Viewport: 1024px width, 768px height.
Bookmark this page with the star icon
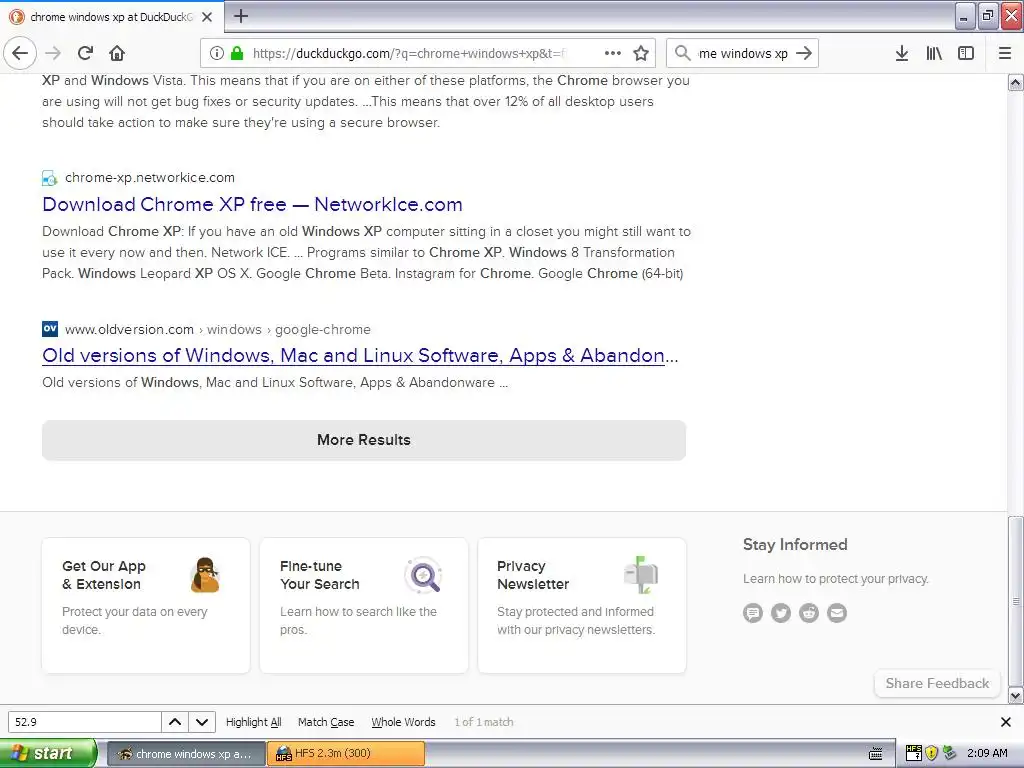click(641, 54)
